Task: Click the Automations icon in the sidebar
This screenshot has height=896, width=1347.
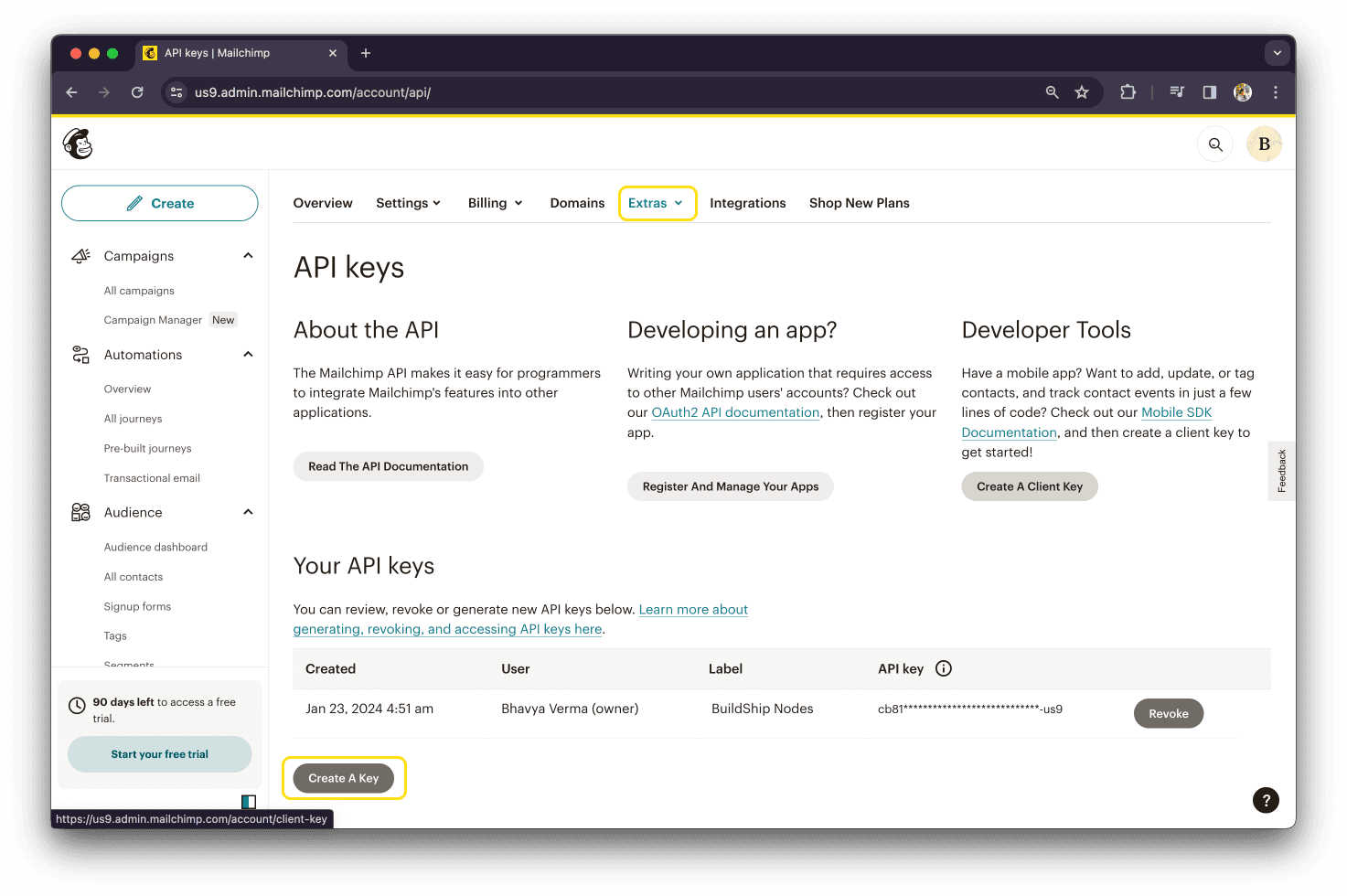Action: click(80, 354)
